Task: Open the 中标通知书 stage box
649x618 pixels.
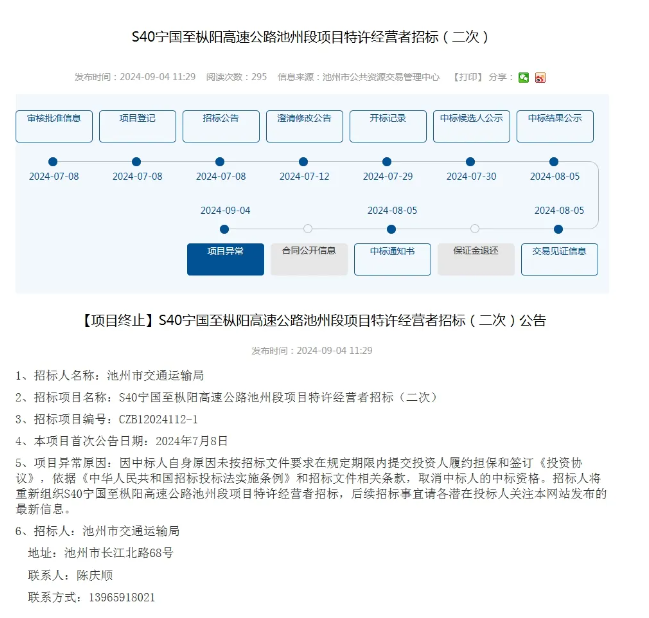Action: 392,257
